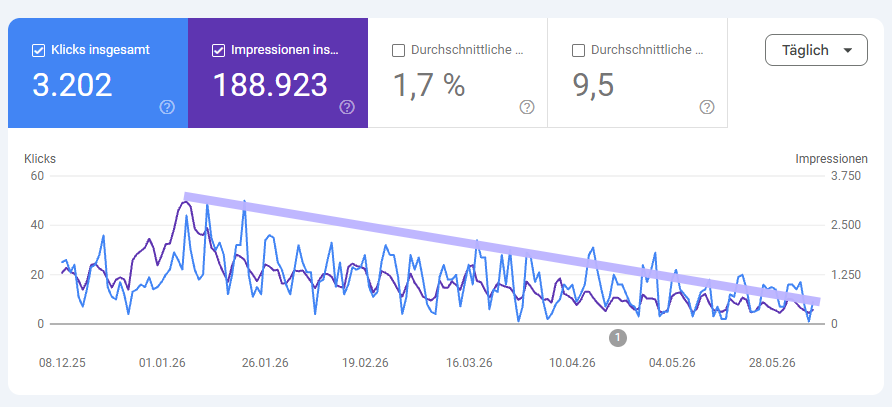The height and width of the screenshot is (407, 892).
Task: Click the 2.500 impressions axis value
Action: pos(846,225)
